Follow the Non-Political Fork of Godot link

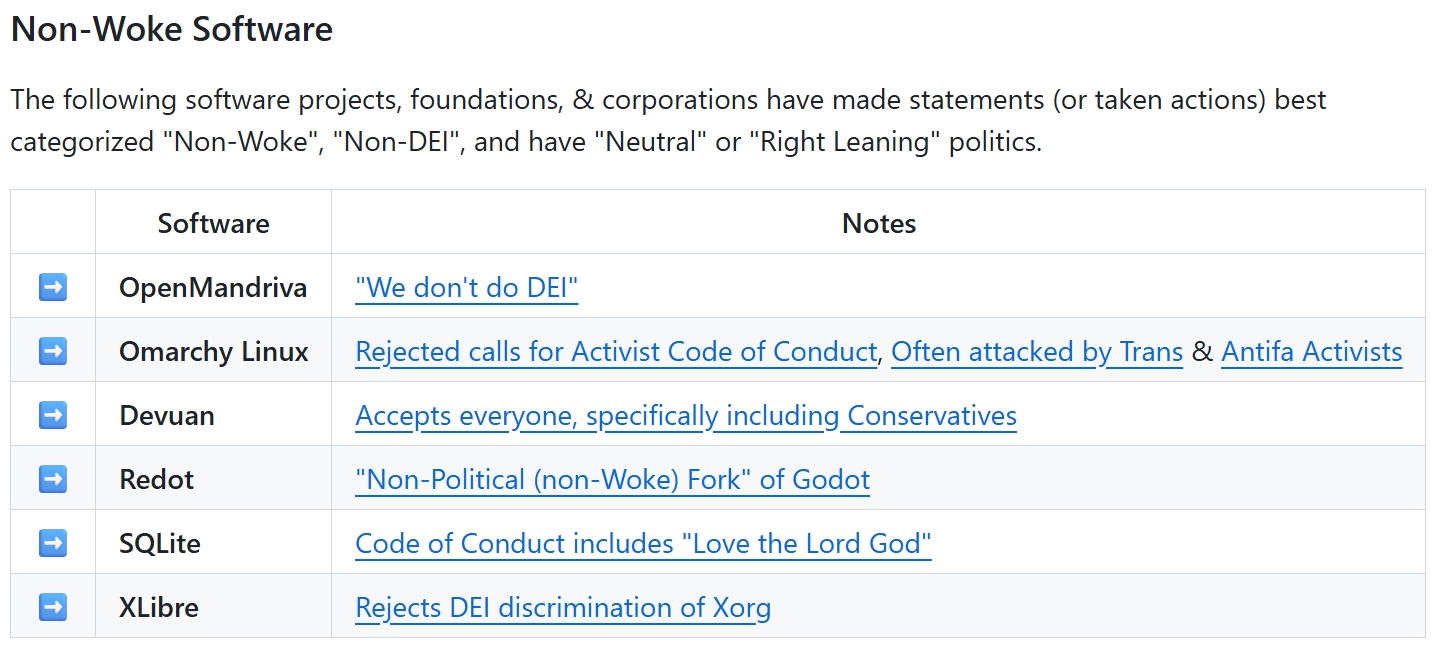coord(612,480)
